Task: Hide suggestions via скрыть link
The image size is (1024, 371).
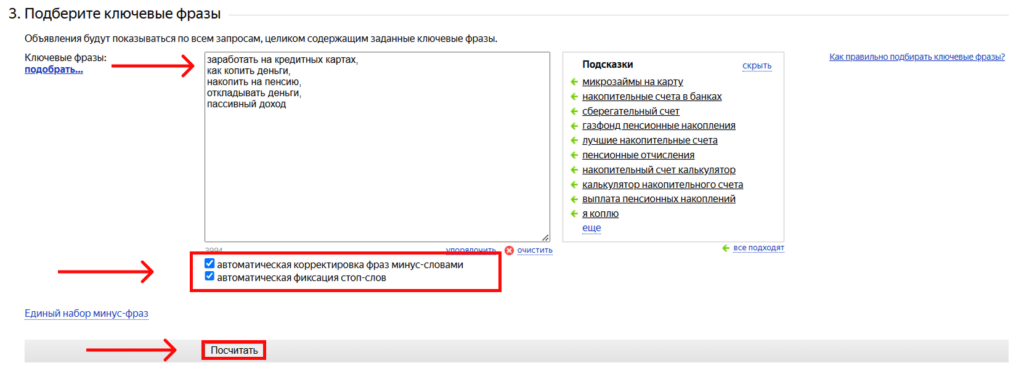Action: (757, 66)
